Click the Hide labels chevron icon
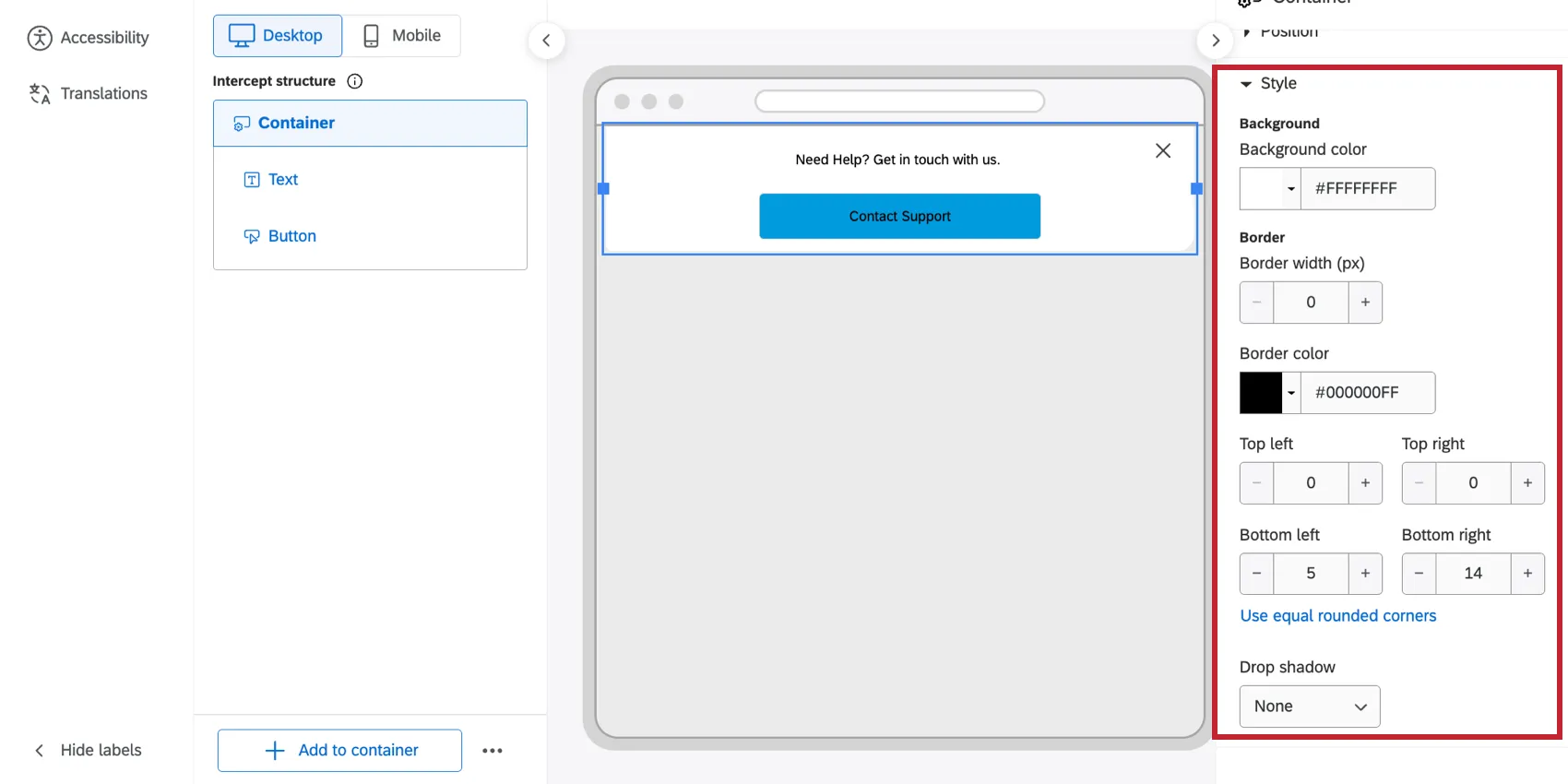1568x784 pixels. 39,751
